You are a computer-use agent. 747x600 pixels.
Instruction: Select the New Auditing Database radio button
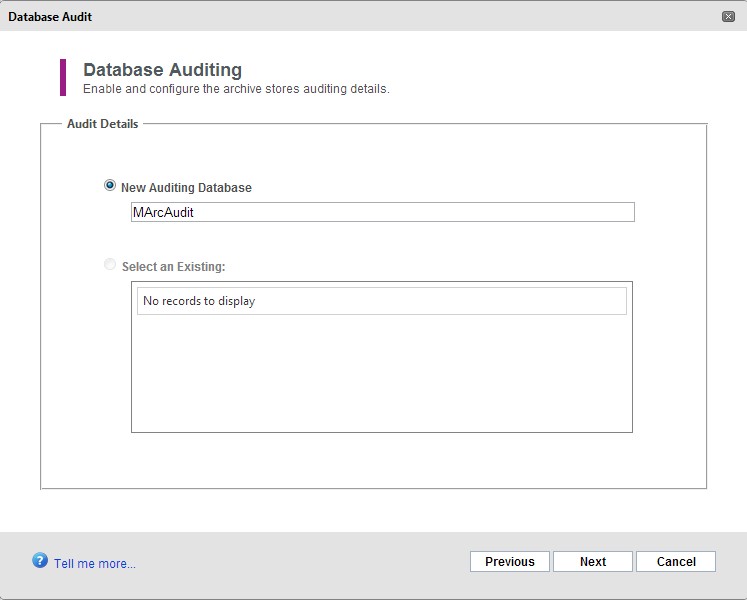(110, 185)
